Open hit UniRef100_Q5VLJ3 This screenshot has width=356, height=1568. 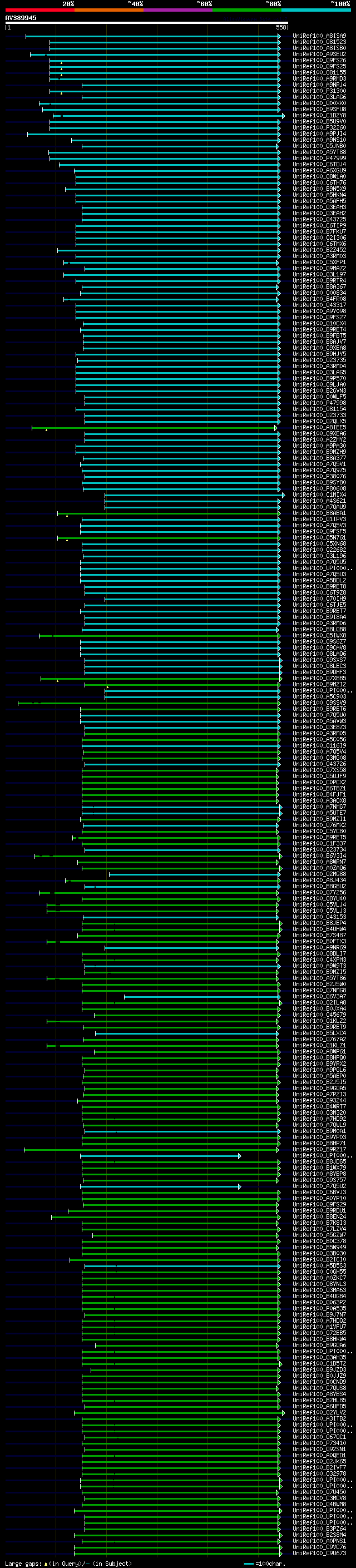point(319,911)
